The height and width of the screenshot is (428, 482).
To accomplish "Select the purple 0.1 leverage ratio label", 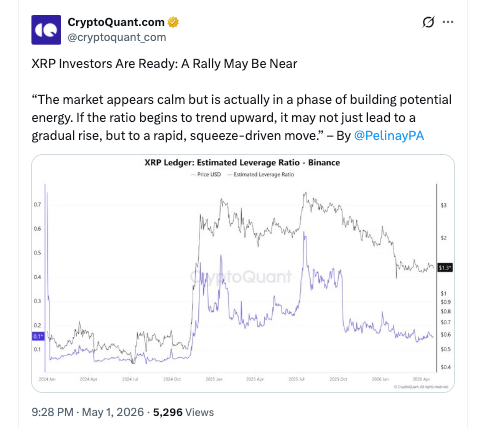I will click(38, 336).
